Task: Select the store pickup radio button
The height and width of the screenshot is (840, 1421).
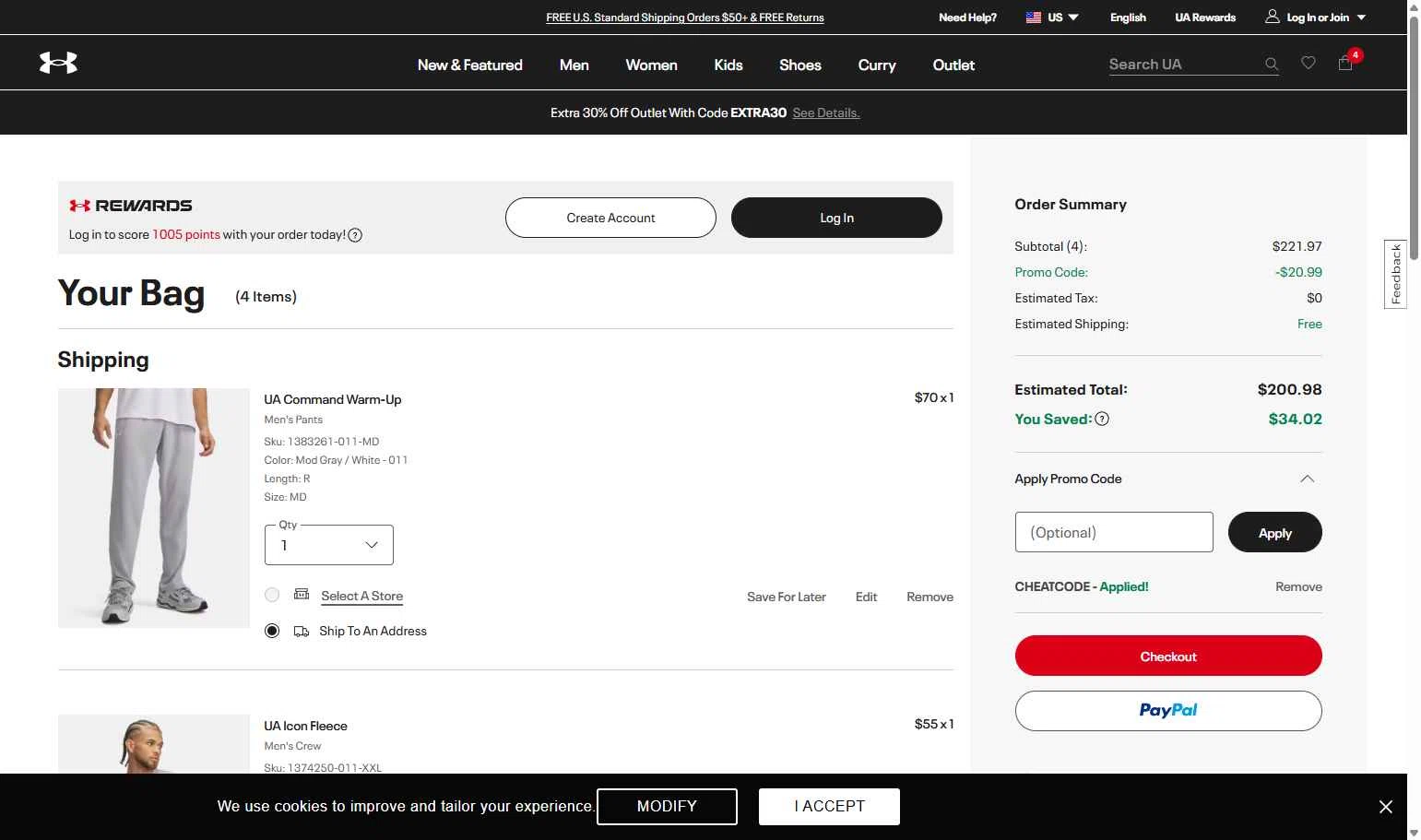Action: point(272,595)
